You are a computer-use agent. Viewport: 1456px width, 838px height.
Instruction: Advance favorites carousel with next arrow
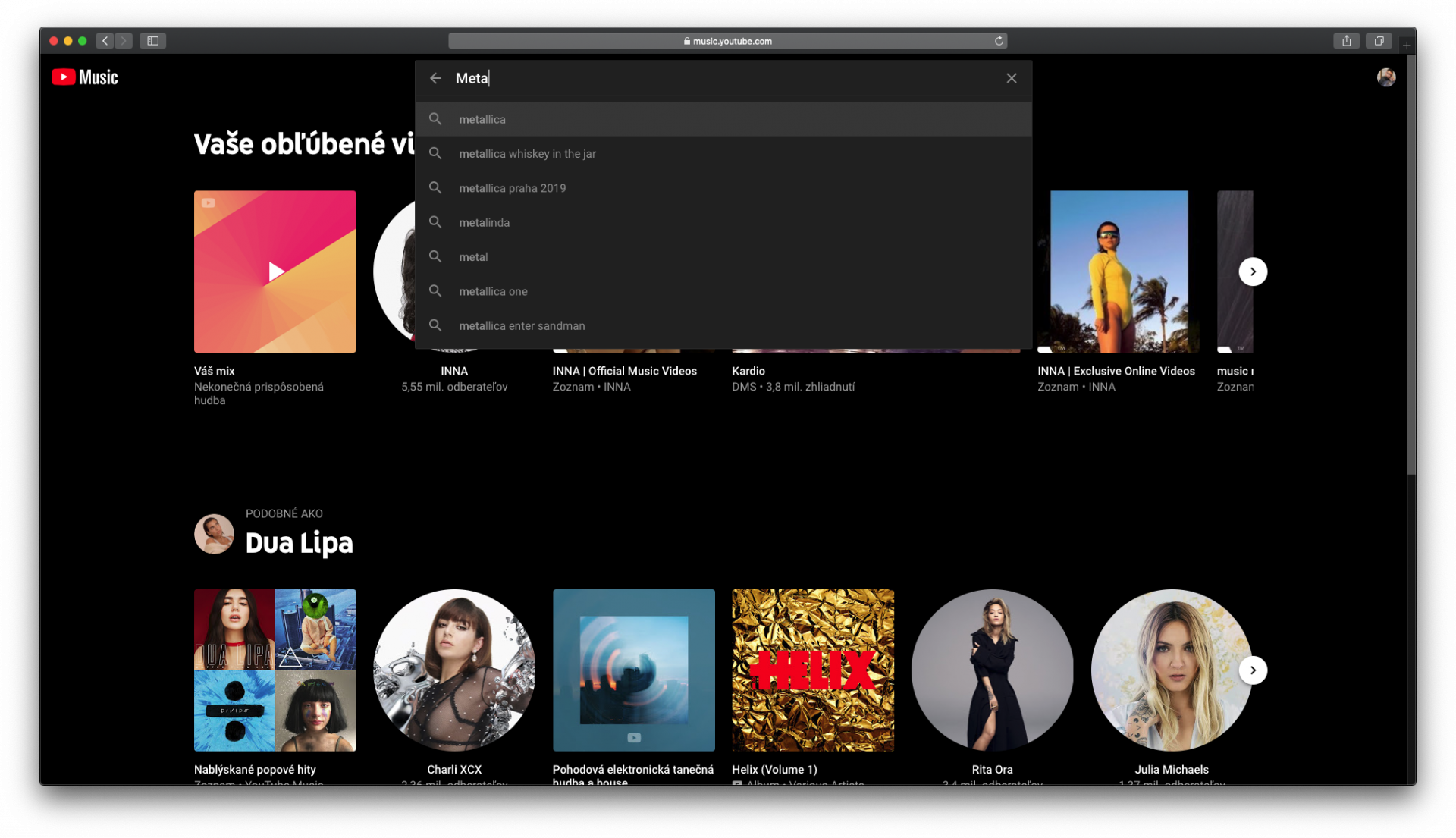[x=1253, y=271]
